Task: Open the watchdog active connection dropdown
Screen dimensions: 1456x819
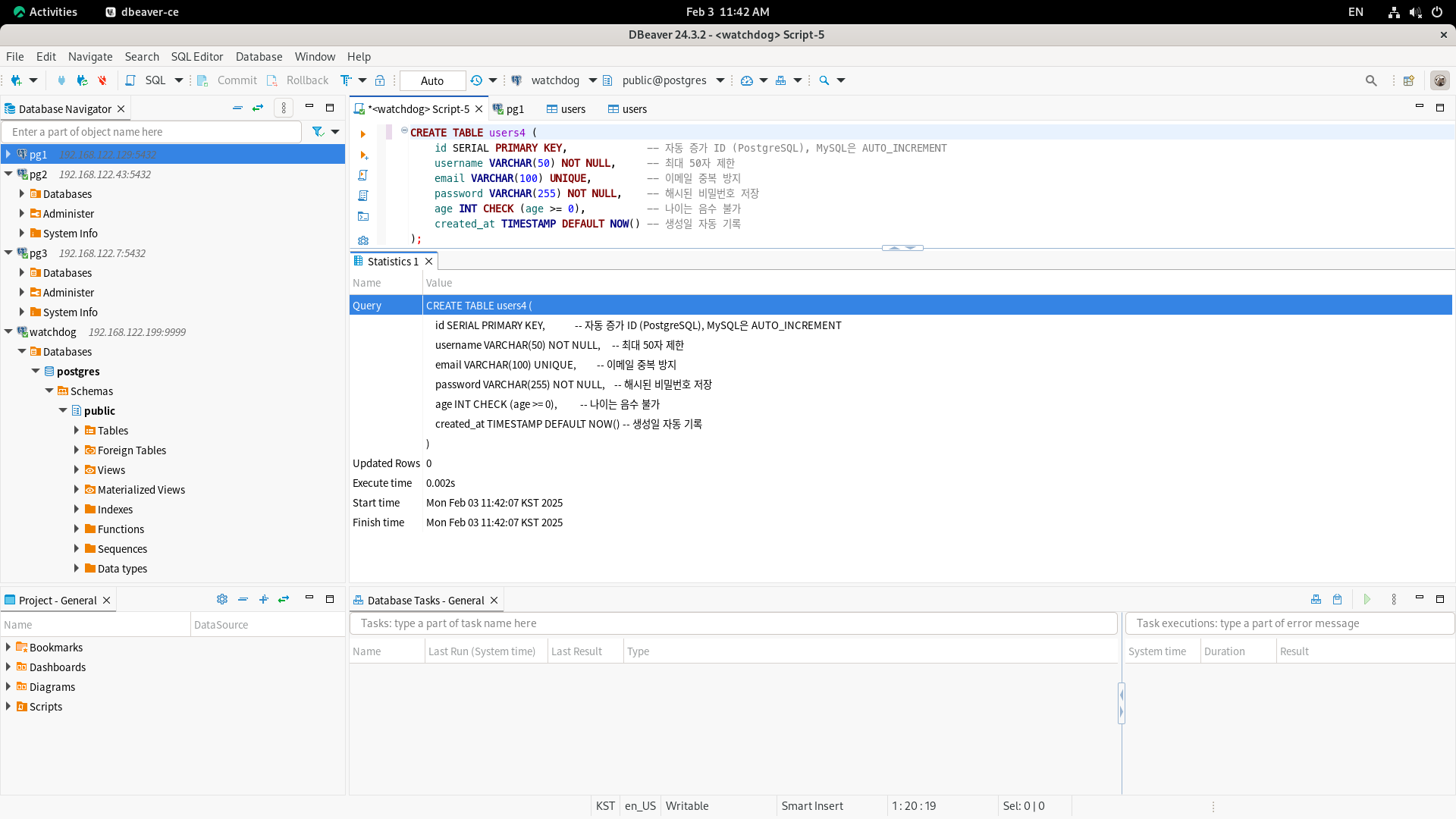Action: click(x=555, y=80)
